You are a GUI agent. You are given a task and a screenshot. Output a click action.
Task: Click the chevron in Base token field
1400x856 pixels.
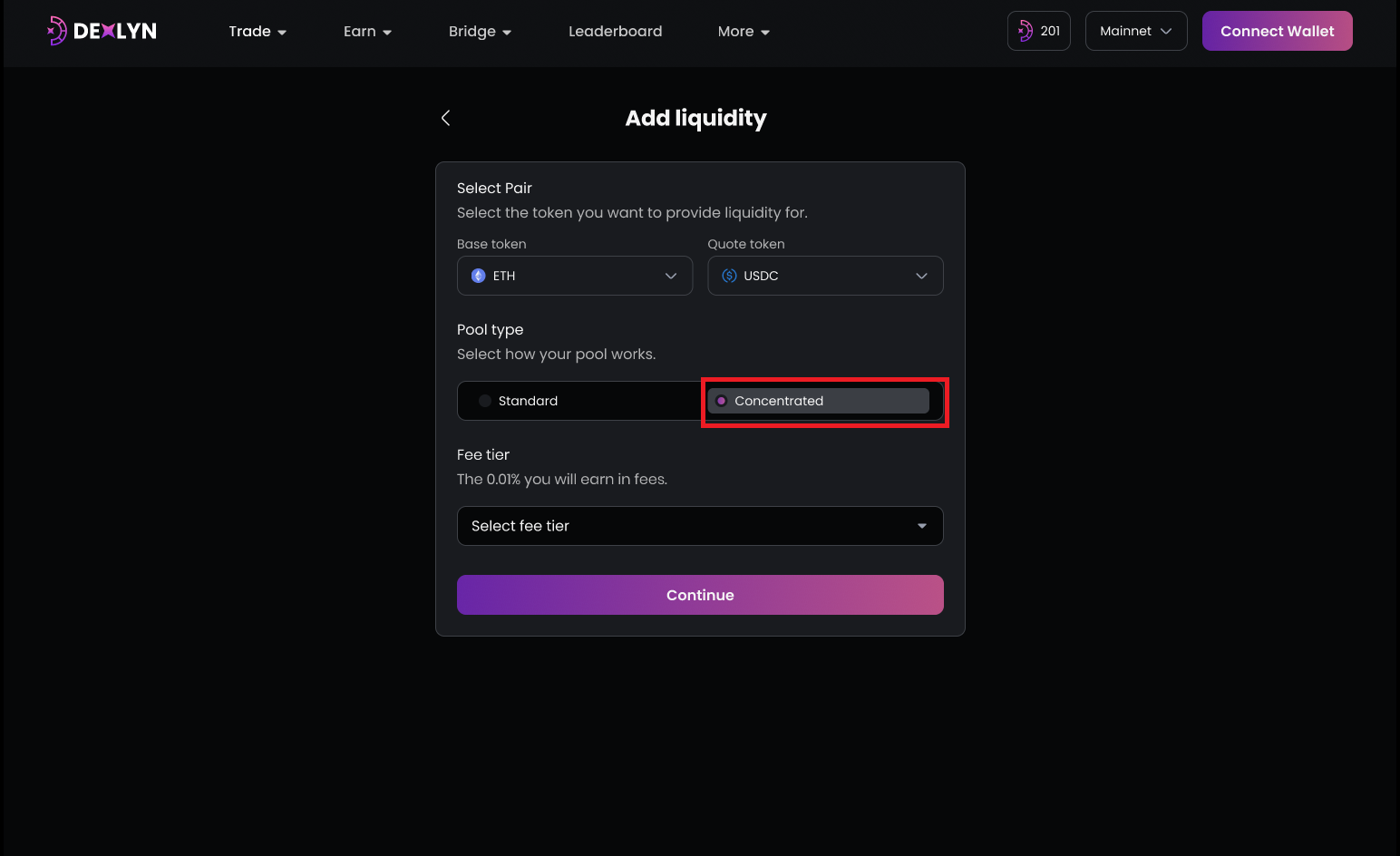671,276
